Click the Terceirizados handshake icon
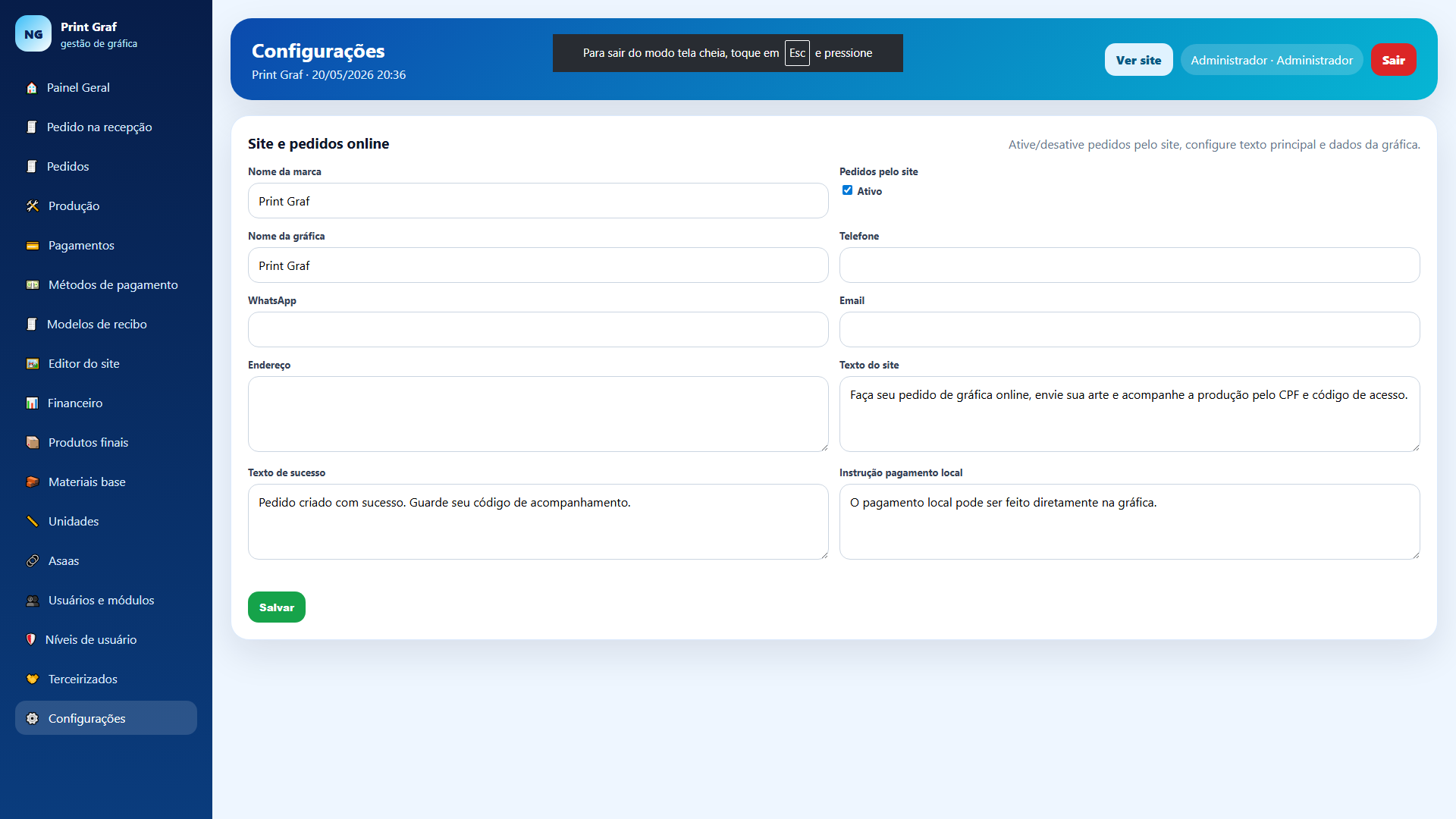The width and height of the screenshot is (1456, 819). pos(33,679)
